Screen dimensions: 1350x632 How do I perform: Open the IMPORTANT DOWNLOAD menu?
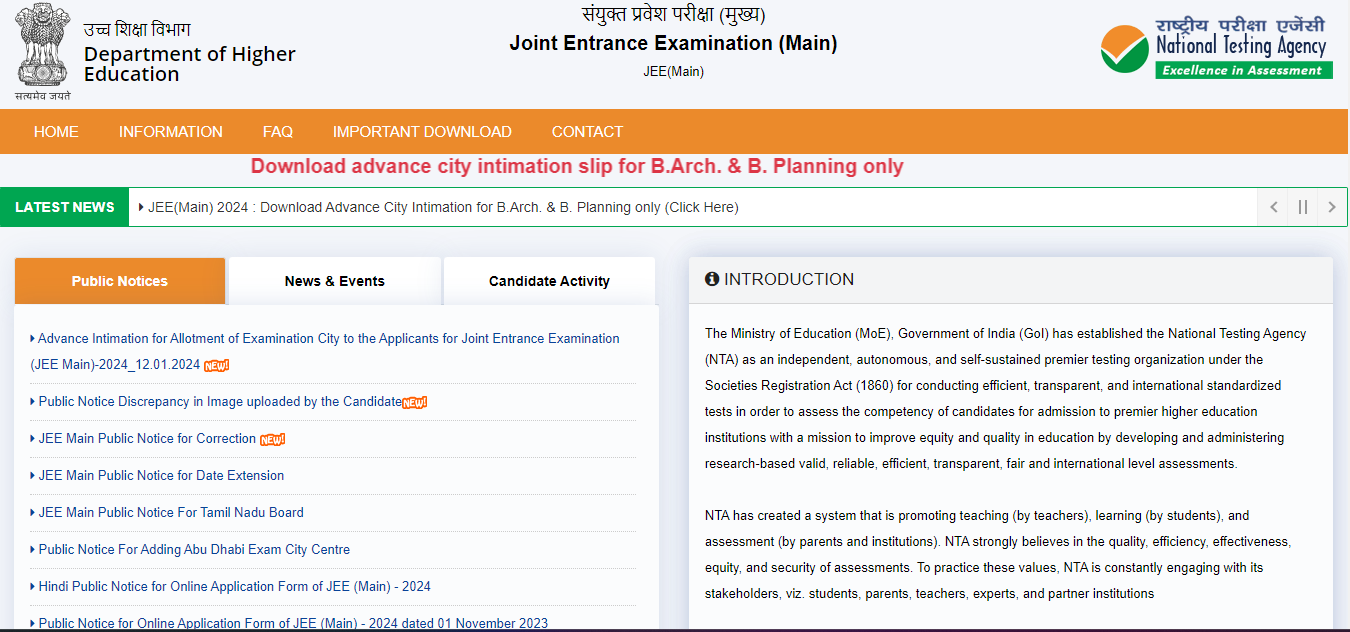tap(422, 132)
